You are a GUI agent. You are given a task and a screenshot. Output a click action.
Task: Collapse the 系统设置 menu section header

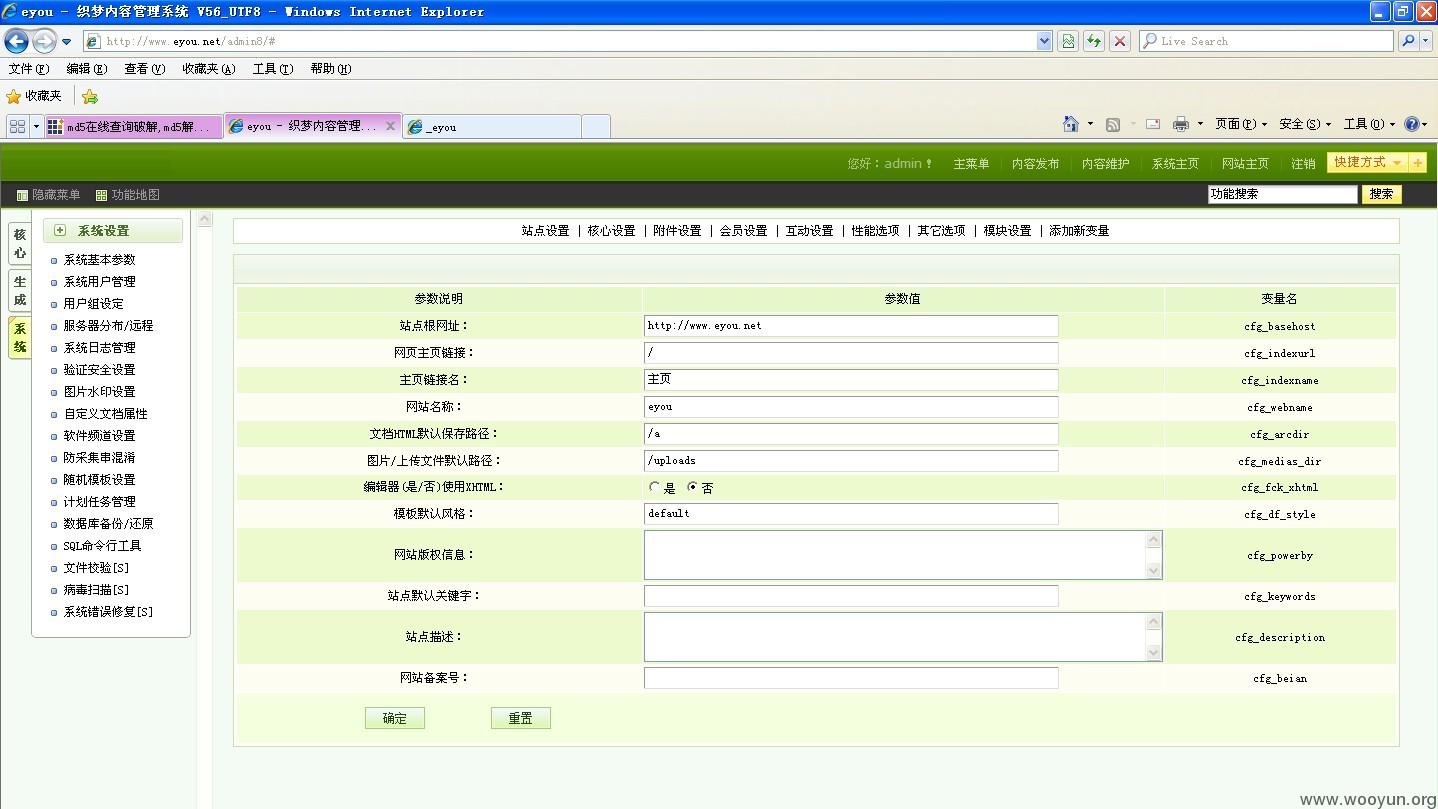113,230
